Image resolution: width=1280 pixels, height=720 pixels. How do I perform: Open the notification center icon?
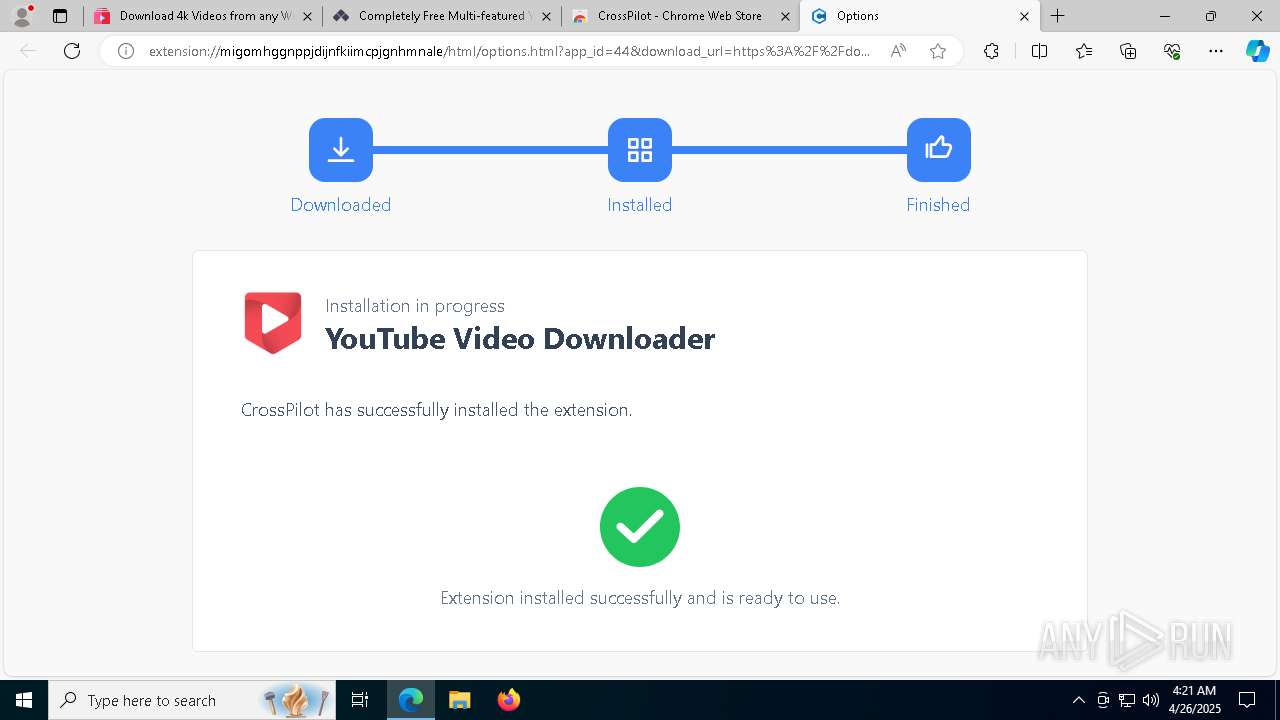tap(1247, 700)
